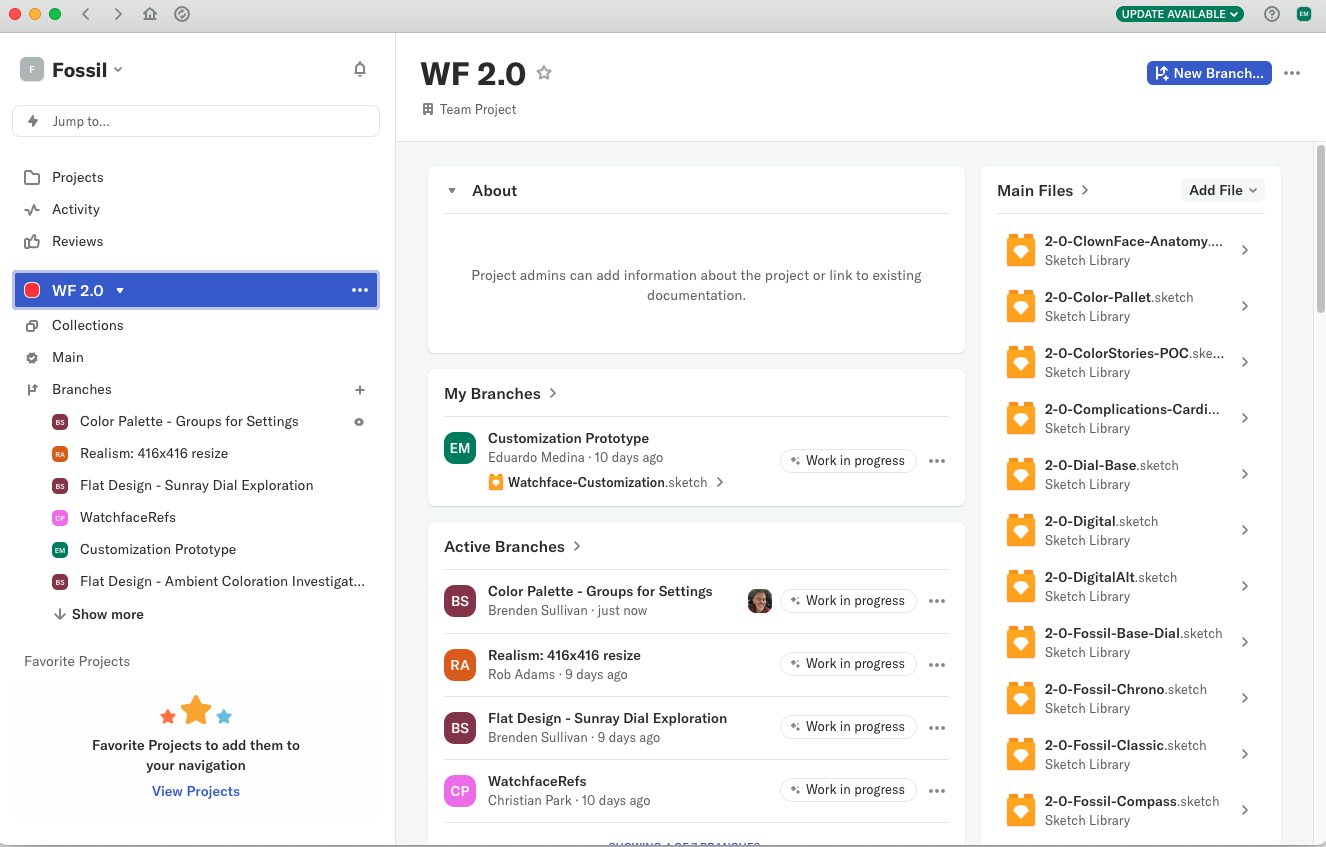Select Branches in the sidebar

point(82,389)
